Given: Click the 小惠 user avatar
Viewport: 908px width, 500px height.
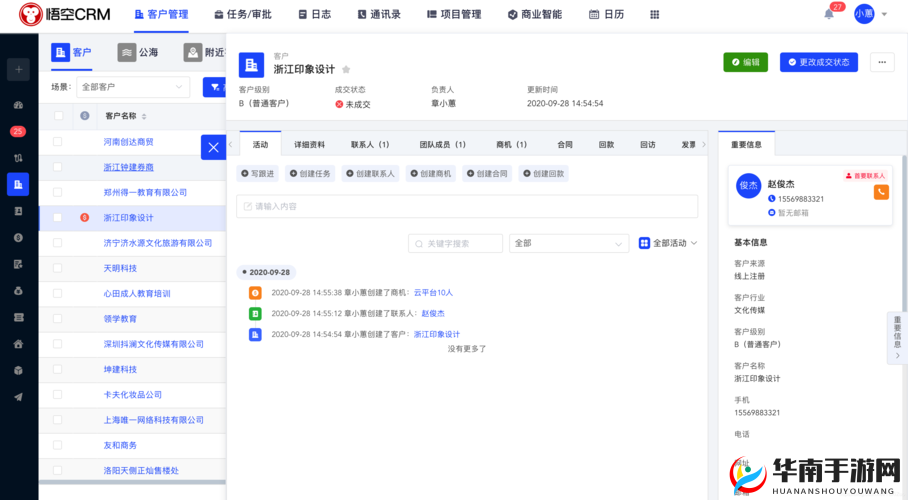Looking at the screenshot, I should 864,14.
